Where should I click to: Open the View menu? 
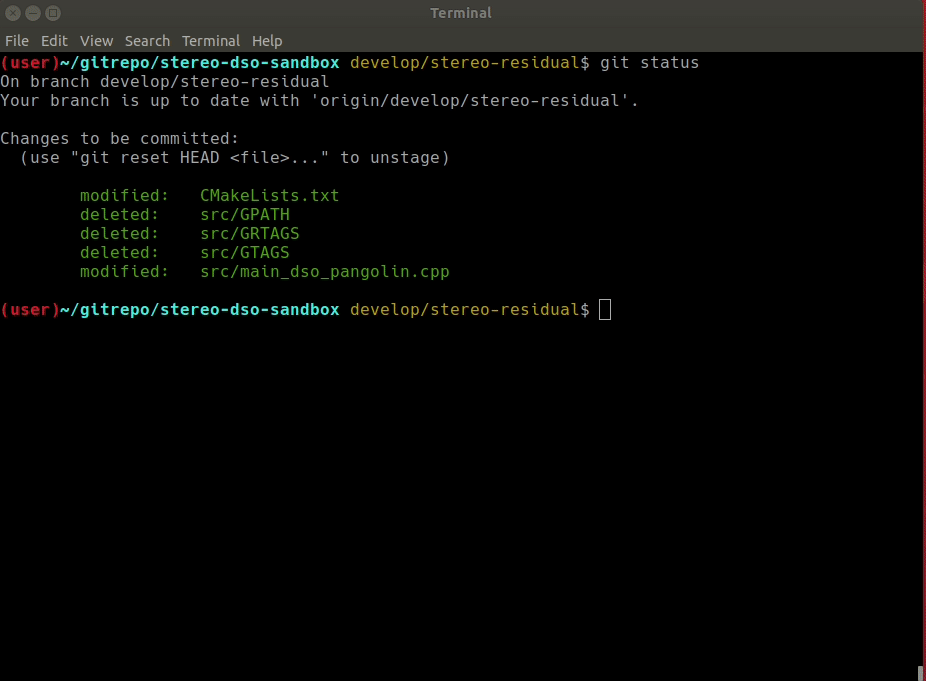96,41
